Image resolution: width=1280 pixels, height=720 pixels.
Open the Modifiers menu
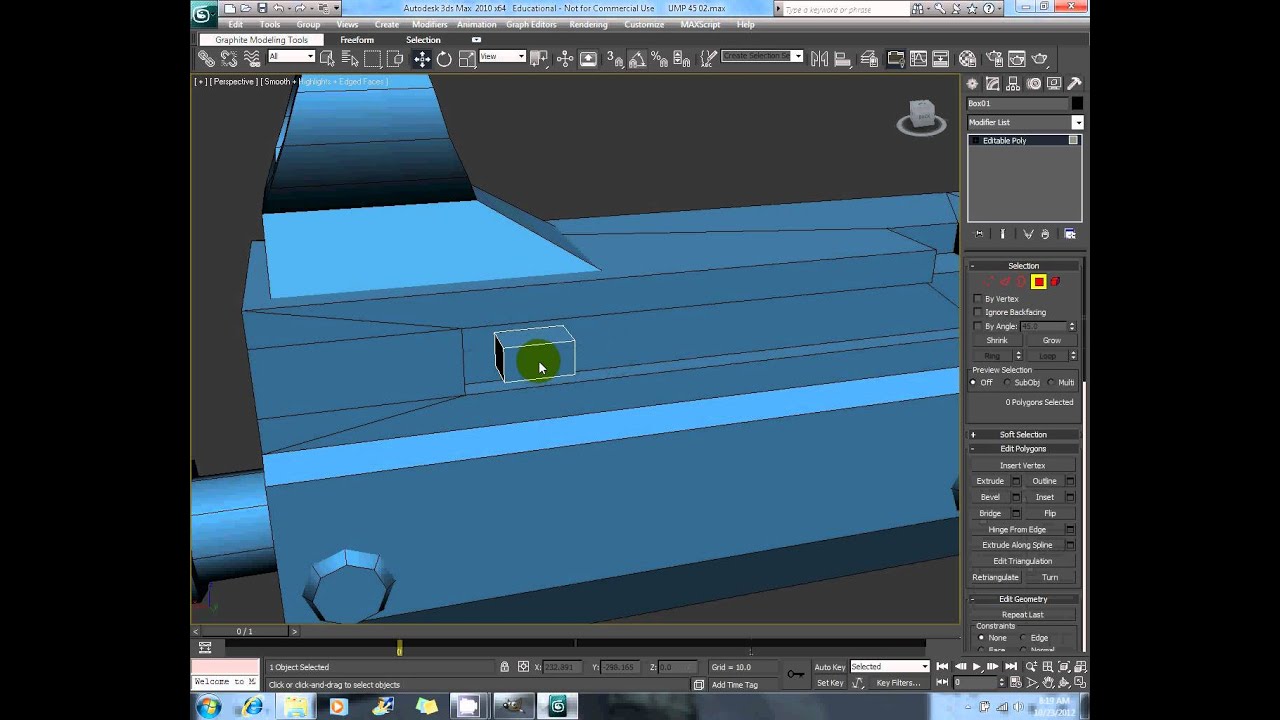coord(430,25)
